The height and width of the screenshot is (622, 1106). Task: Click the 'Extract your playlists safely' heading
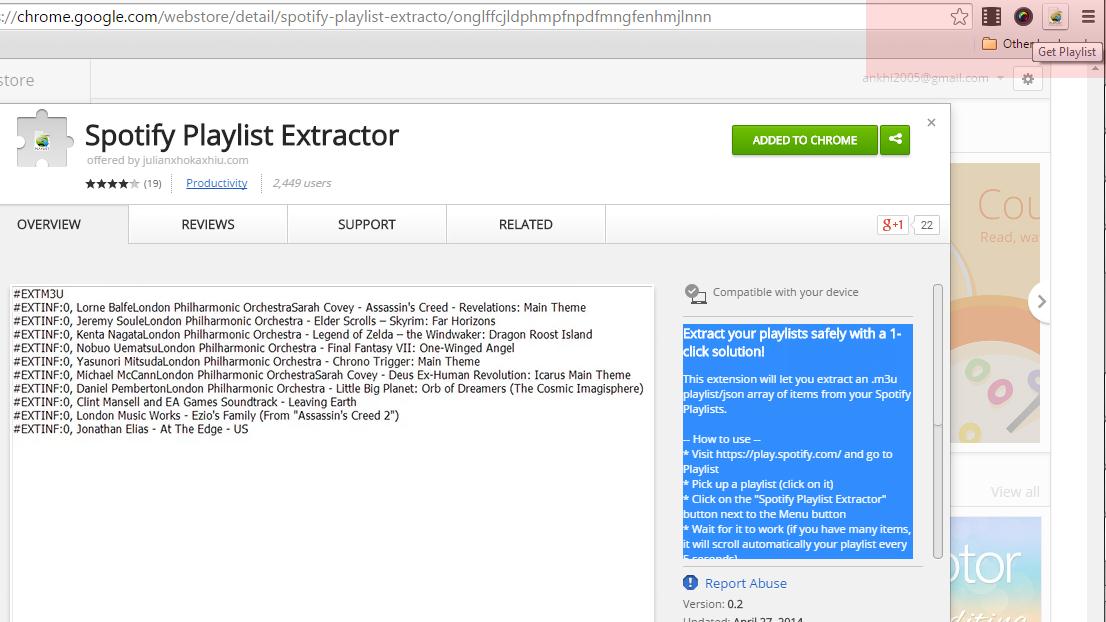tap(792, 343)
